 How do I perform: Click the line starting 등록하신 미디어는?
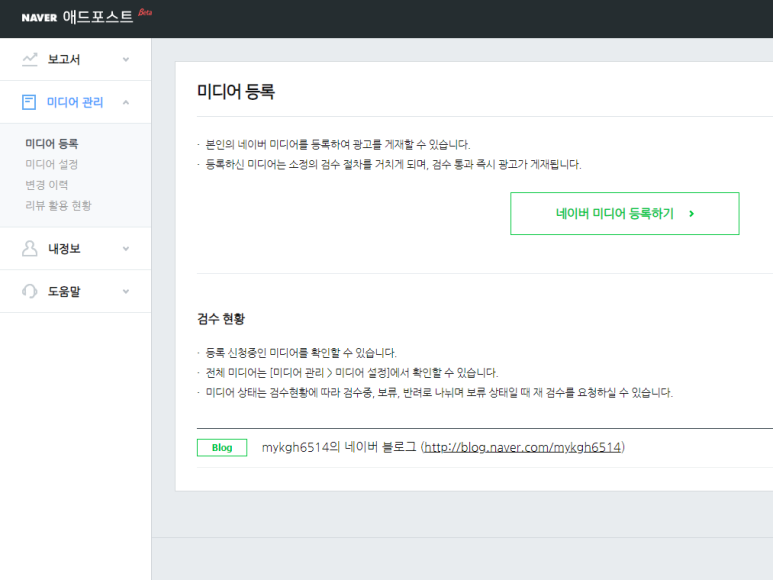(393, 164)
